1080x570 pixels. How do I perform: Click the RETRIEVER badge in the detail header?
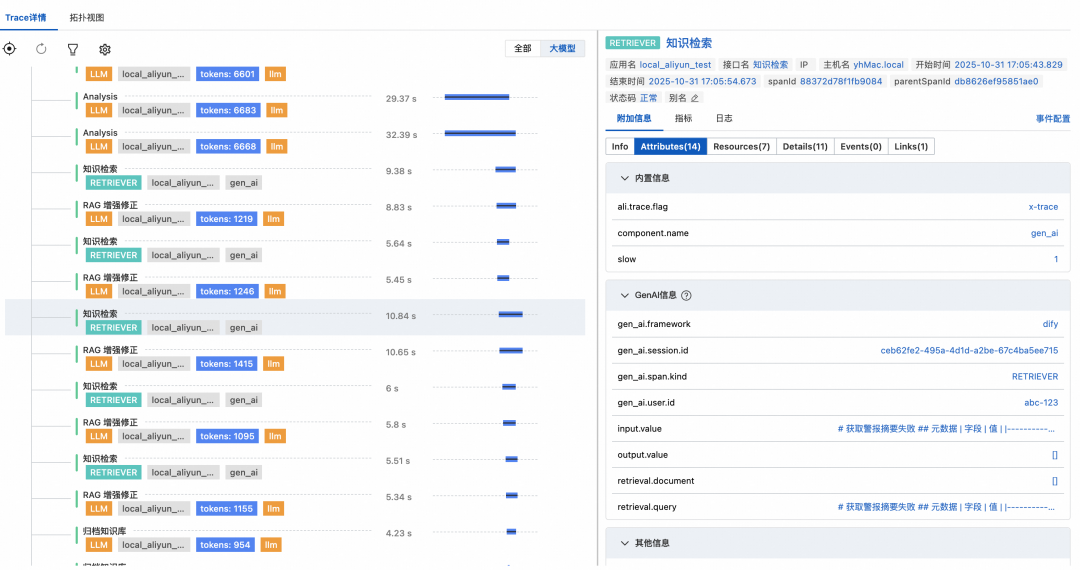click(633, 43)
